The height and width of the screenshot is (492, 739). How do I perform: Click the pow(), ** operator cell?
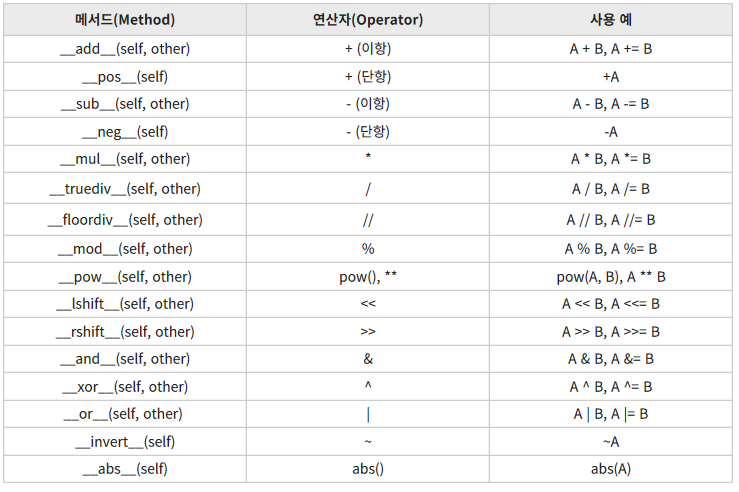(368, 277)
